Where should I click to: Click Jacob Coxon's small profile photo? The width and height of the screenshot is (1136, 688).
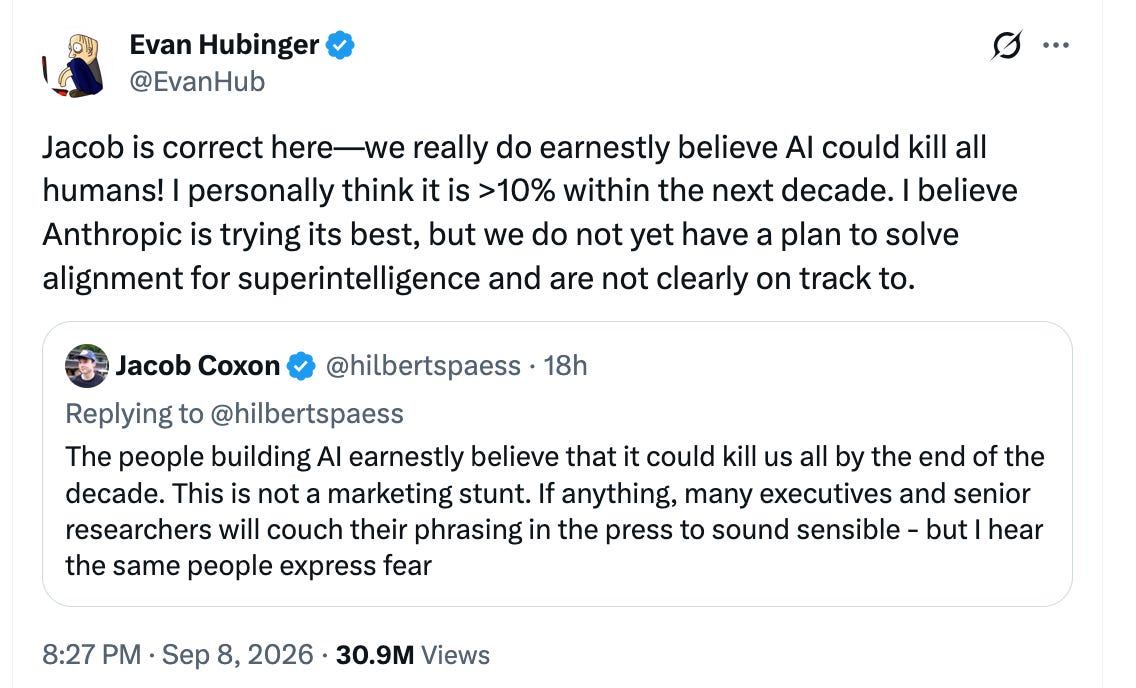87,366
